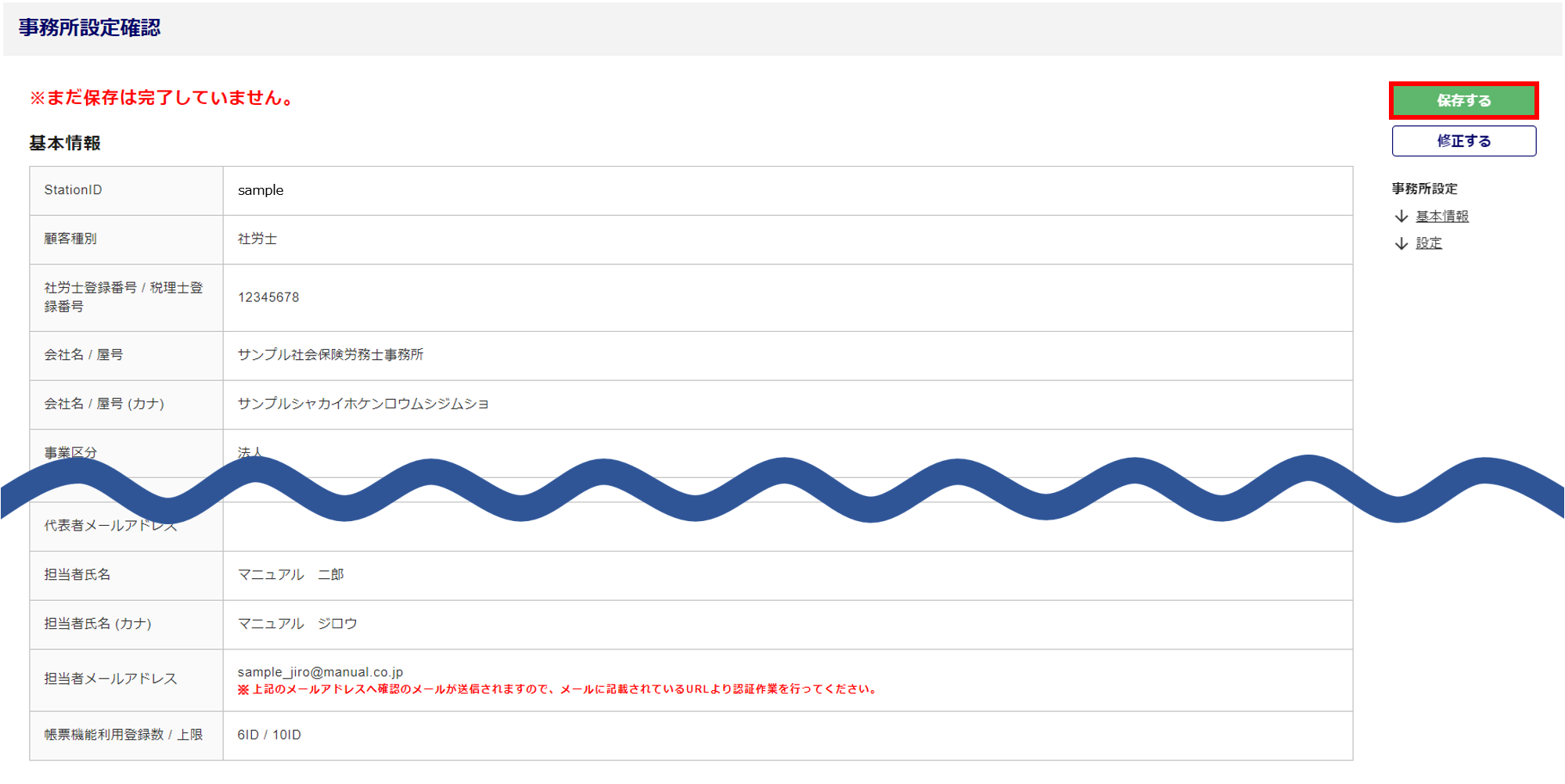Click email sample_jiro@manual.co.jp

click(x=320, y=672)
